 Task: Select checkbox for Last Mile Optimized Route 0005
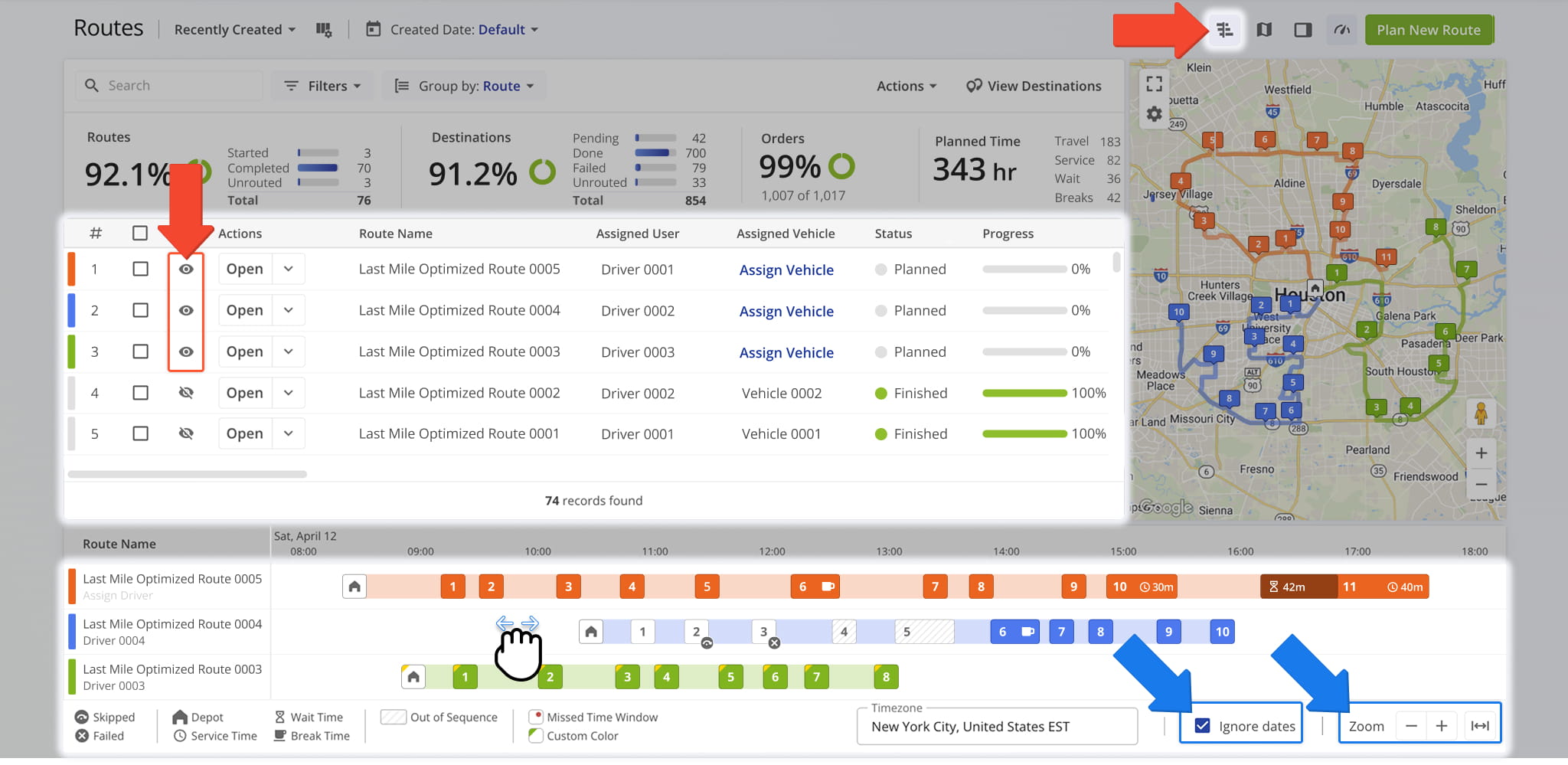[x=140, y=269]
